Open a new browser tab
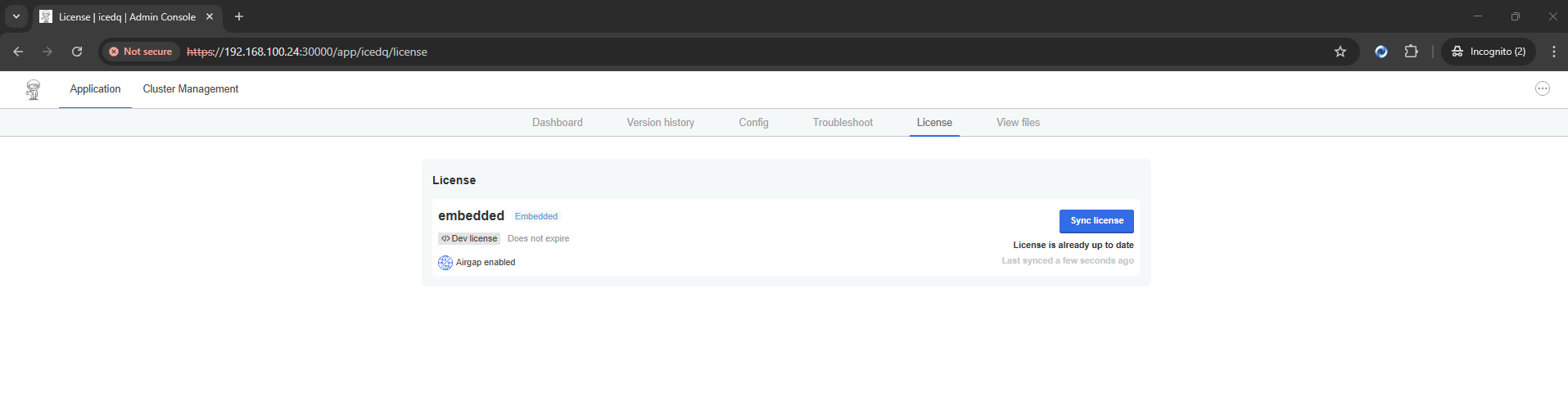Image resolution: width=1568 pixels, height=420 pixels. (x=239, y=16)
